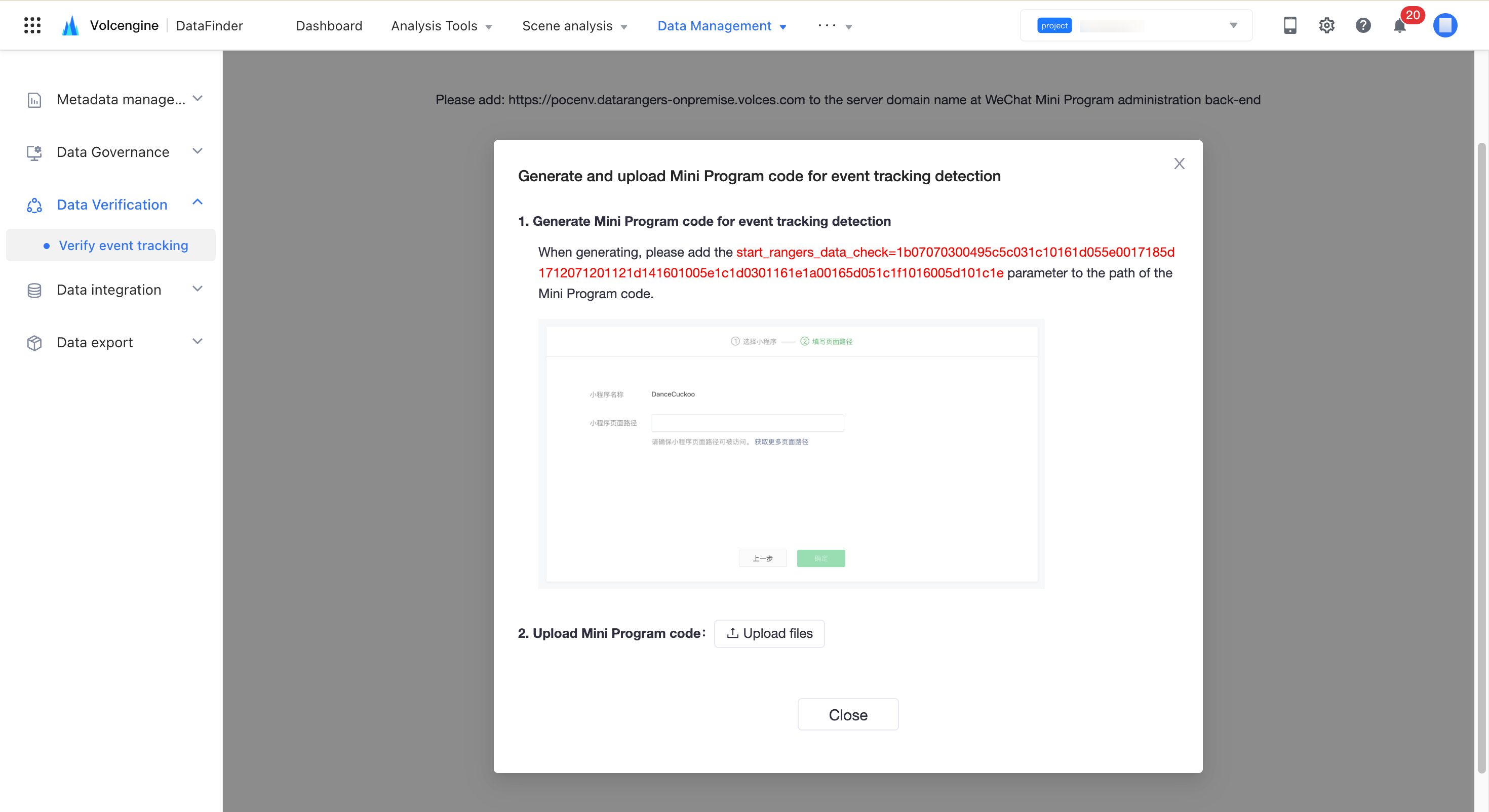
Task: Close the dialog with the X icon
Action: 1179,164
